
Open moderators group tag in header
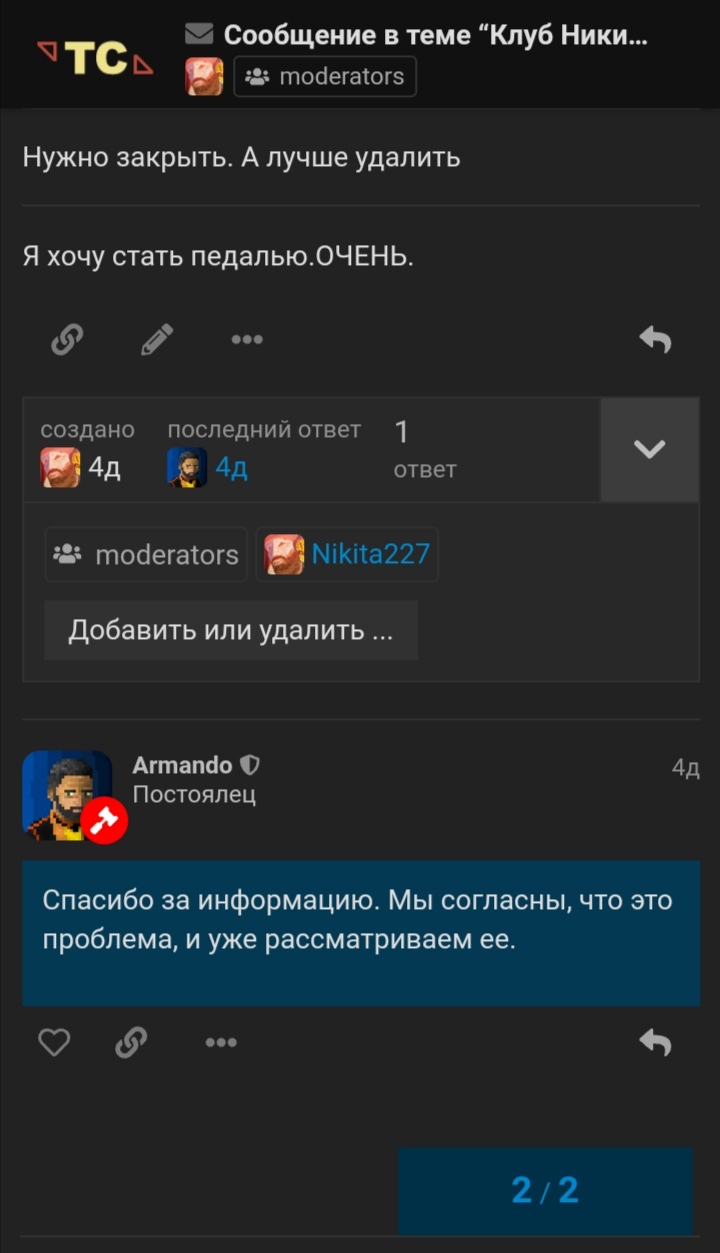point(325,76)
